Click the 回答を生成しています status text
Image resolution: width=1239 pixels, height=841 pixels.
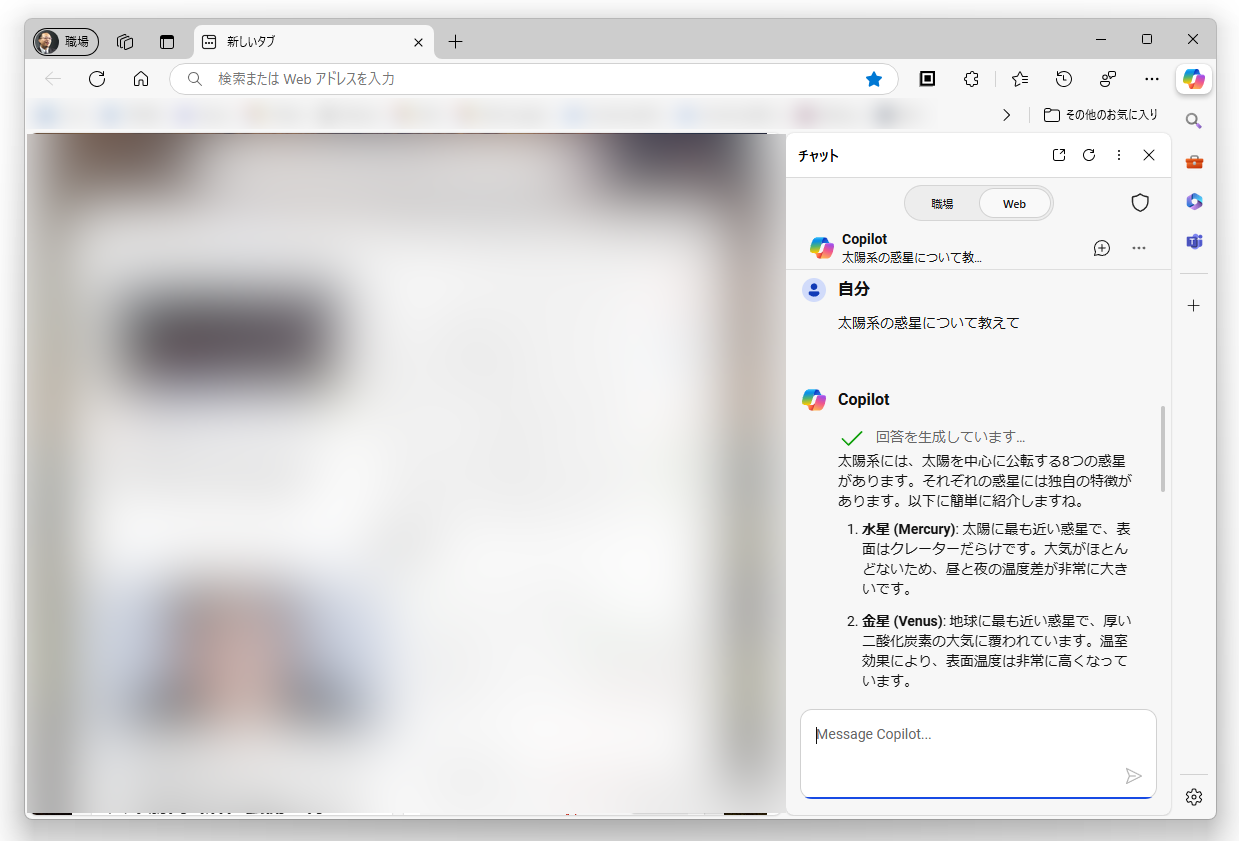pyautogui.click(x=950, y=437)
